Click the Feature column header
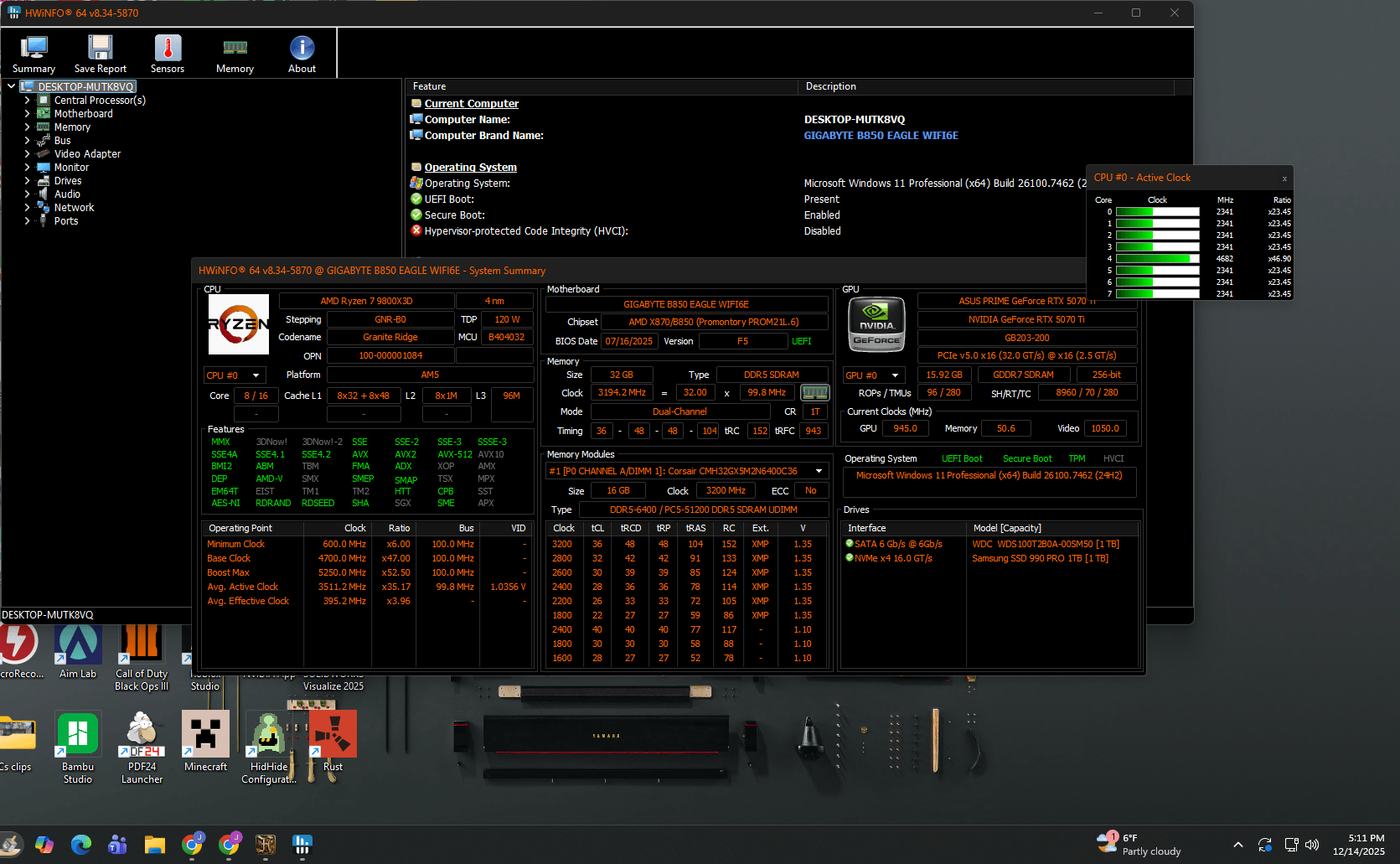1400x864 pixels. (x=602, y=86)
